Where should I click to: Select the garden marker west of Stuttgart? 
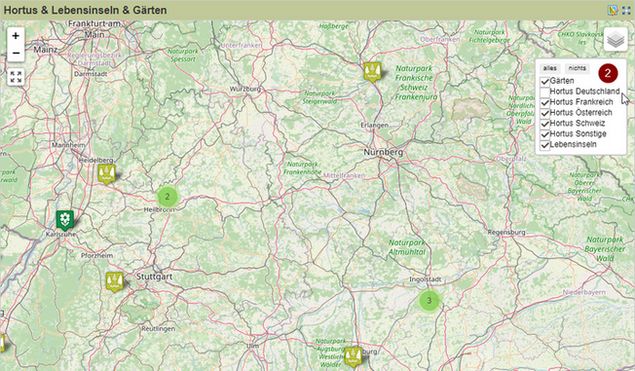click(x=115, y=282)
